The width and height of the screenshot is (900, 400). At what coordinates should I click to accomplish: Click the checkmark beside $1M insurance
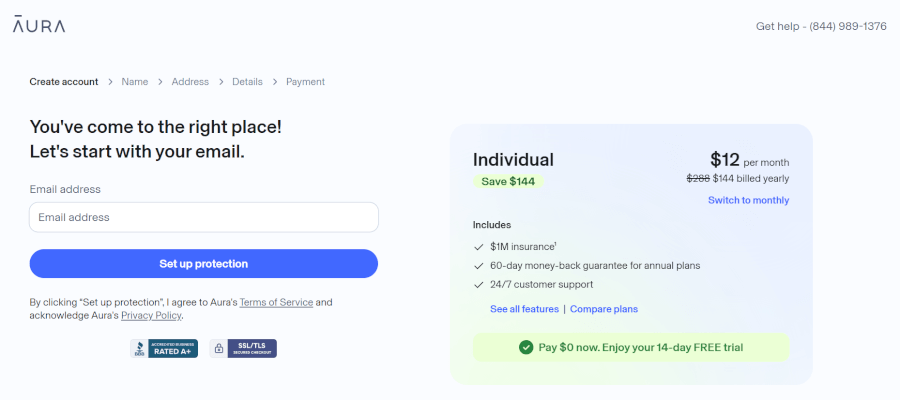click(479, 246)
